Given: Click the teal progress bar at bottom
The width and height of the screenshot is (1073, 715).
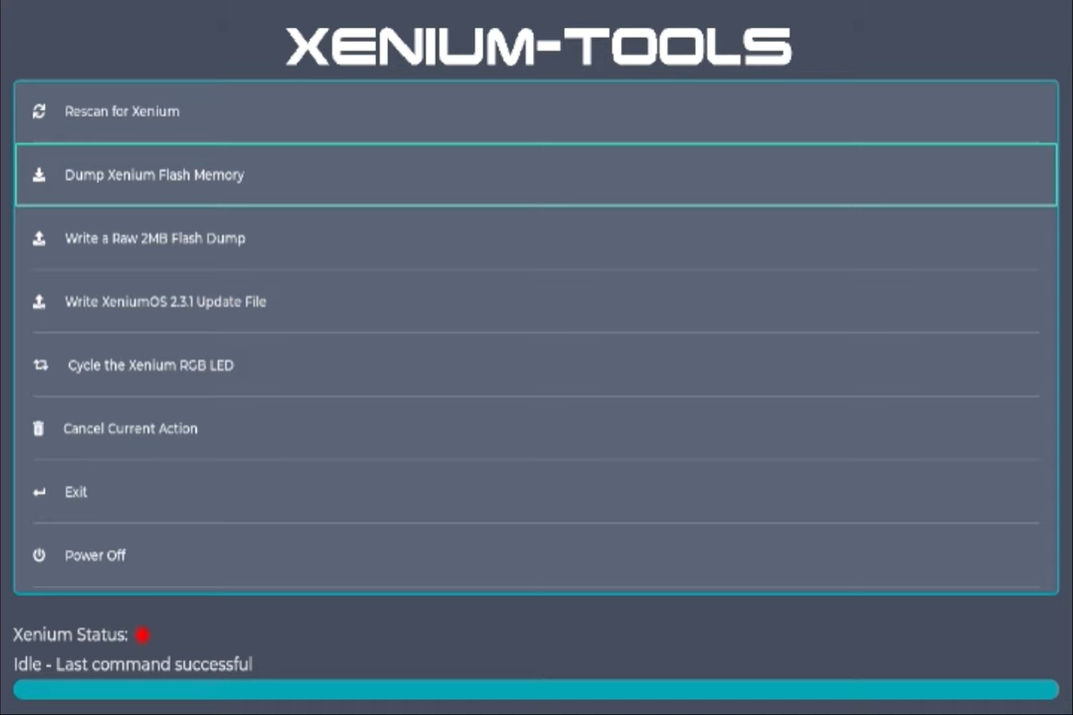Looking at the screenshot, I should click(x=536, y=689).
